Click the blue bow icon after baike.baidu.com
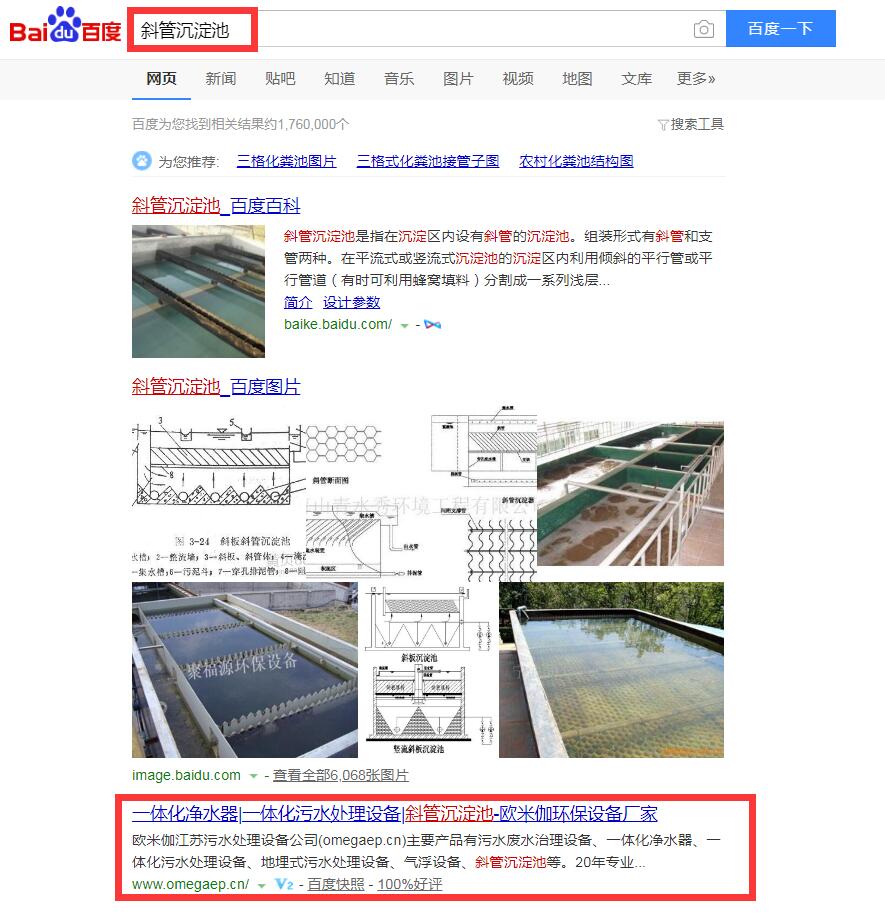 [433, 324]
